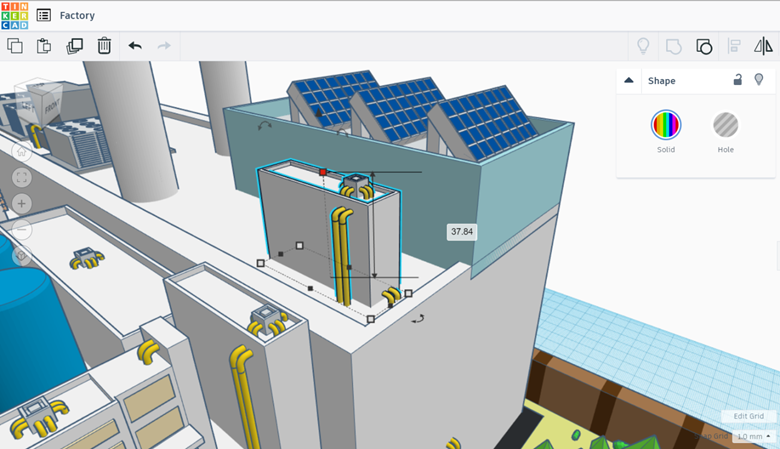
Task: Click the red top height handle
Action: [x=323, y=172]
